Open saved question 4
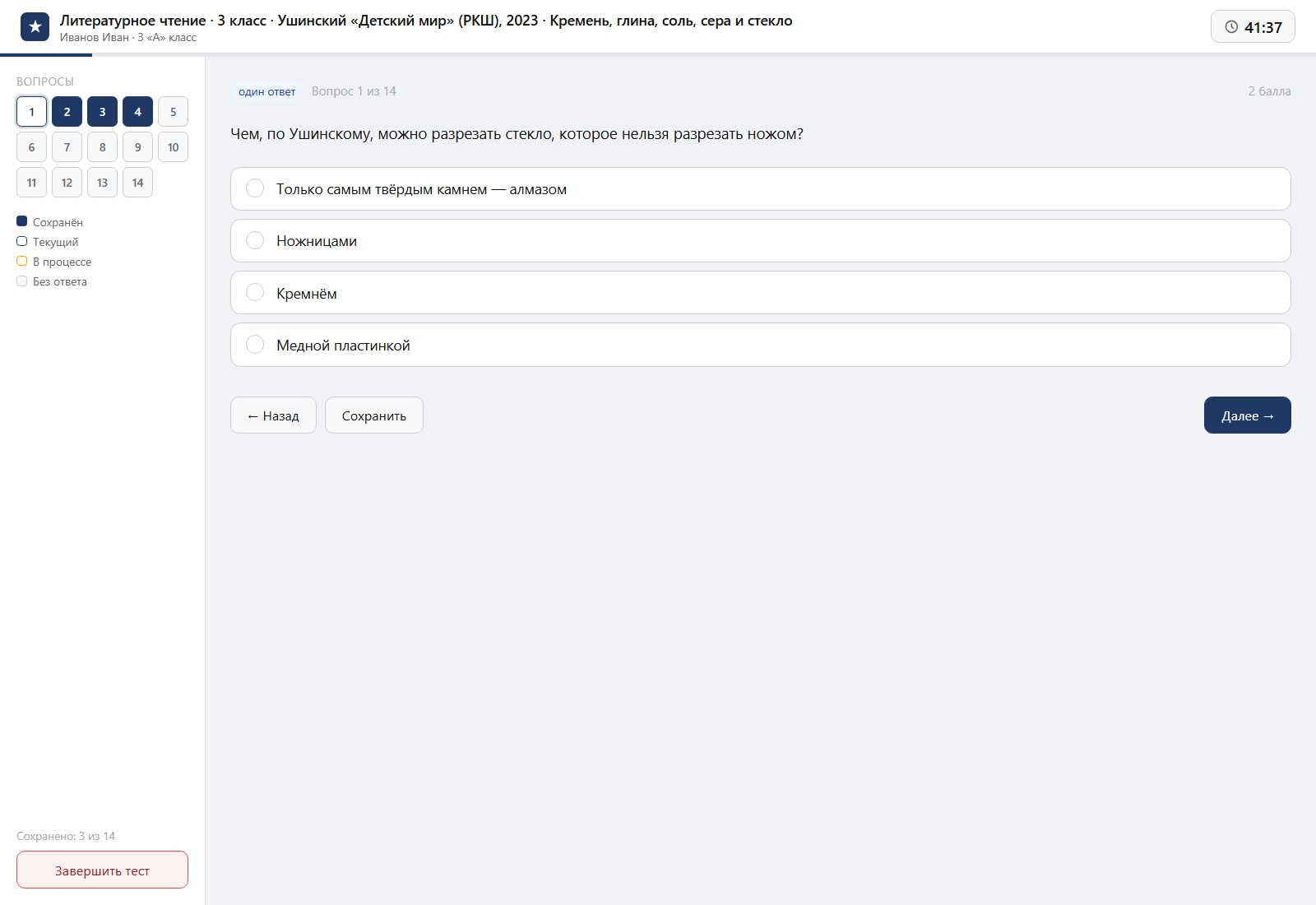This screenshot has width=1316, height=905. [x=137, y=112]
